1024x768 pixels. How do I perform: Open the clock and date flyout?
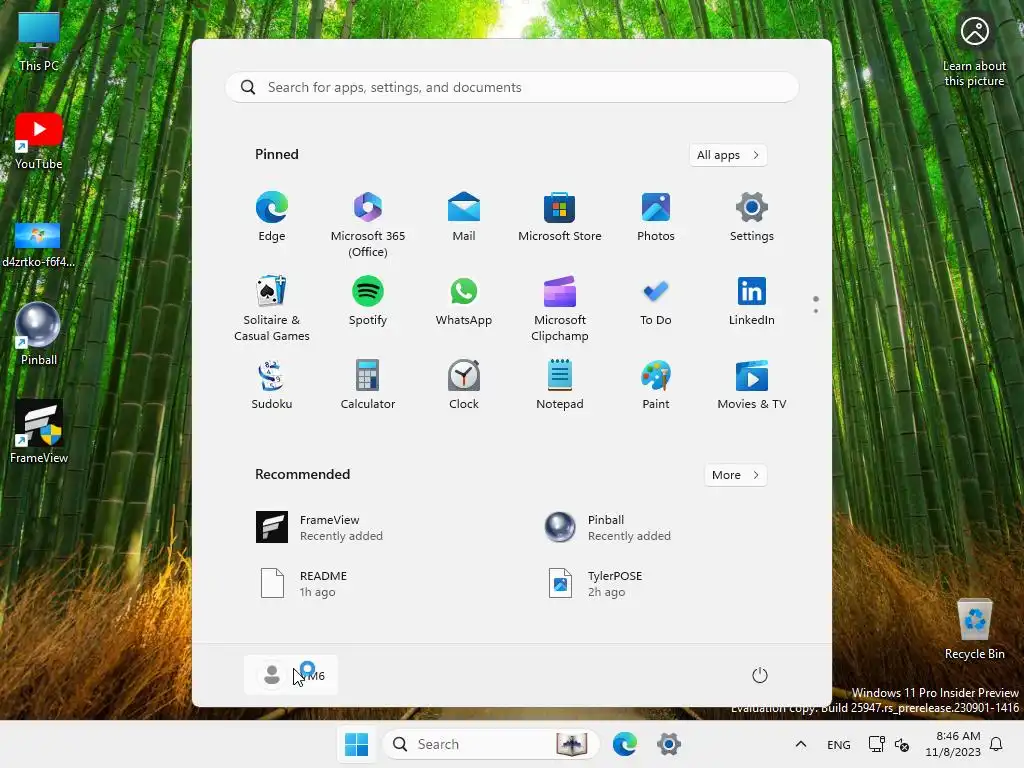pos(953,744)
